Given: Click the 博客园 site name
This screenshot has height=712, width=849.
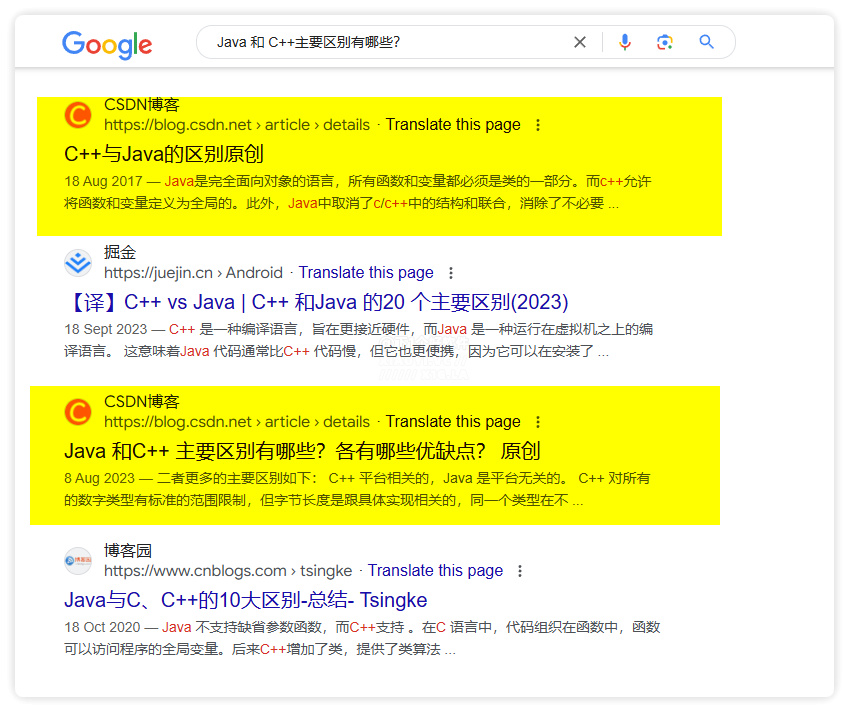Looking at the screenshot, I should pyautogui.click(x=128, y=550).
